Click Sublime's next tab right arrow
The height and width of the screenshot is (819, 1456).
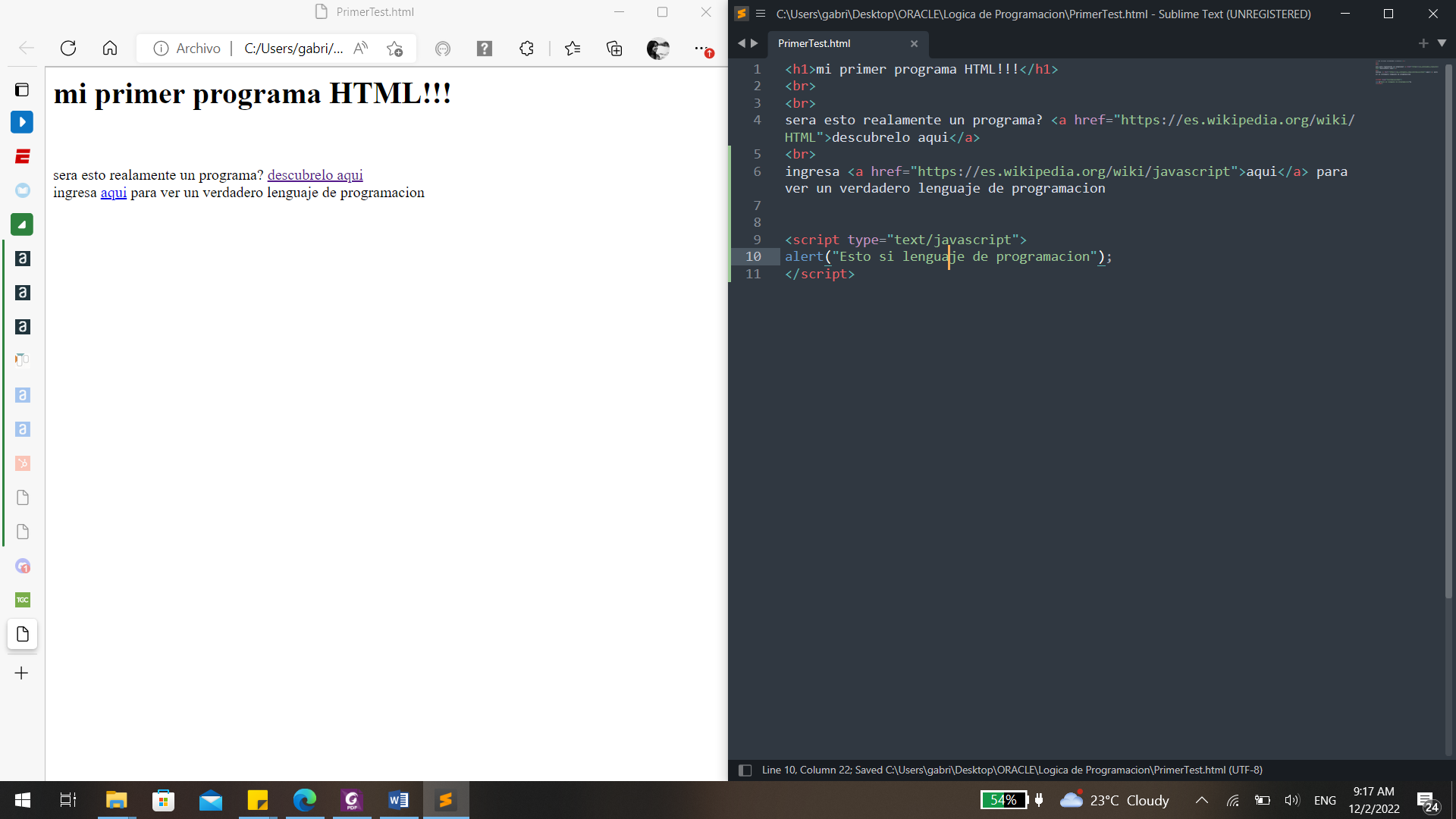click(x=755, y=43)
